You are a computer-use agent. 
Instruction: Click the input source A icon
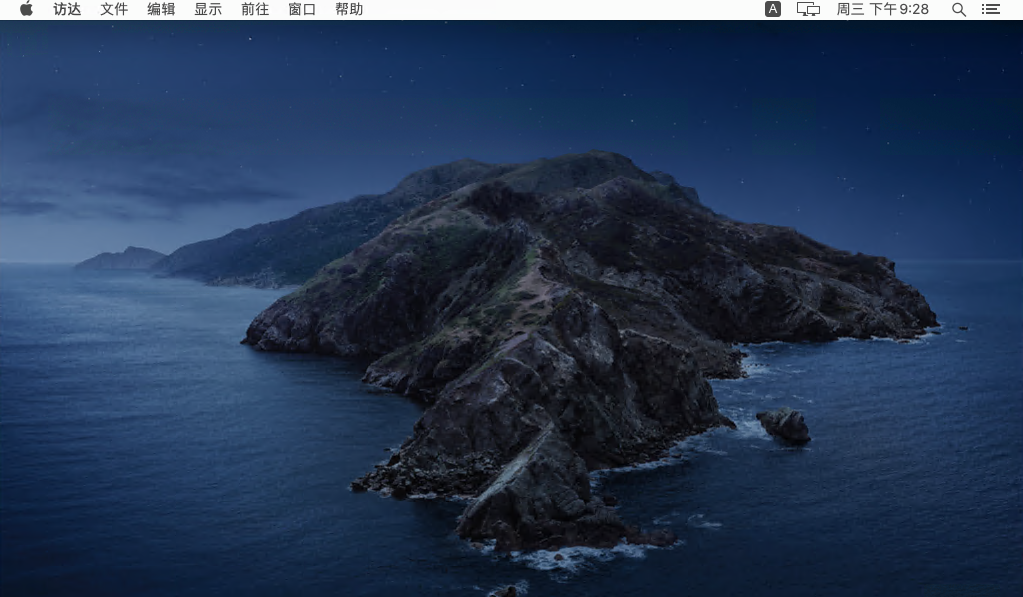coord(772,9)
